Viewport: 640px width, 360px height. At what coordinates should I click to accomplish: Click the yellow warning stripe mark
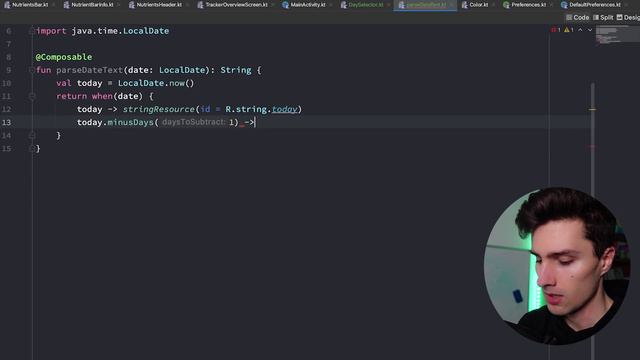point(592,109)
